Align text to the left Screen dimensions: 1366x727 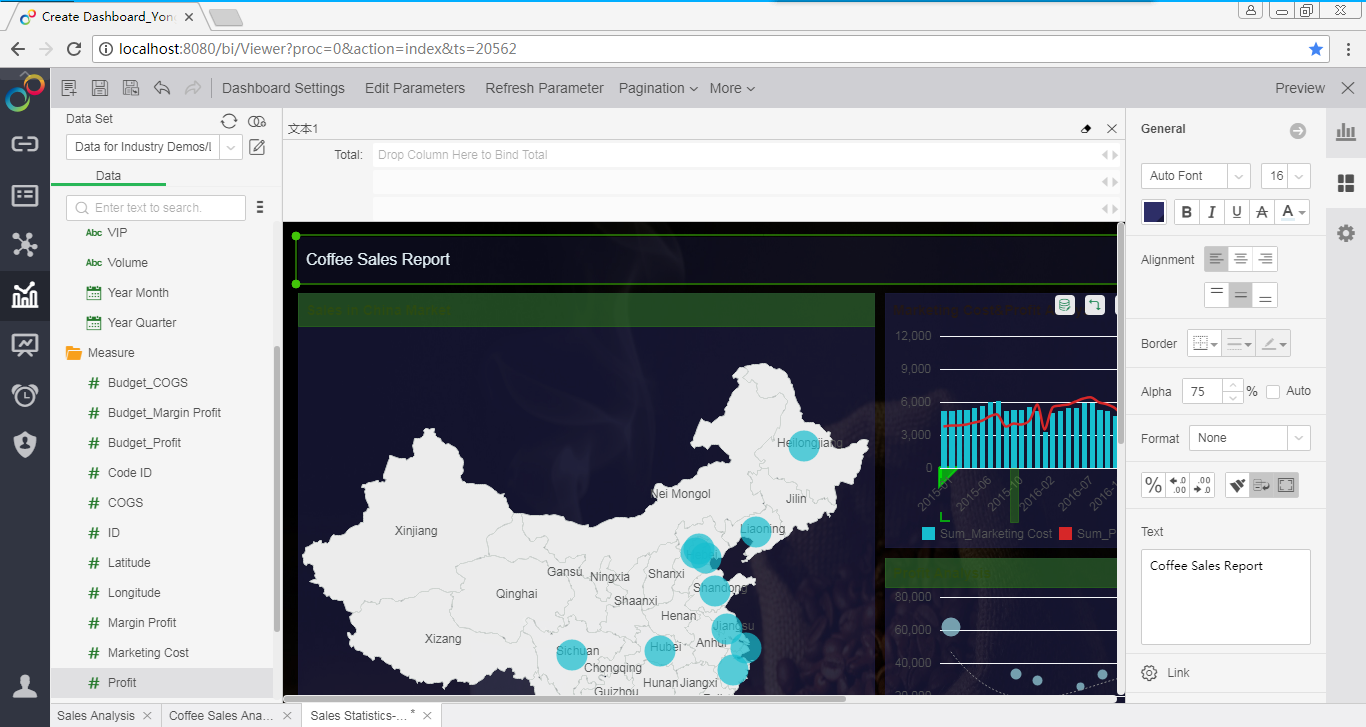click(1216, 259)
